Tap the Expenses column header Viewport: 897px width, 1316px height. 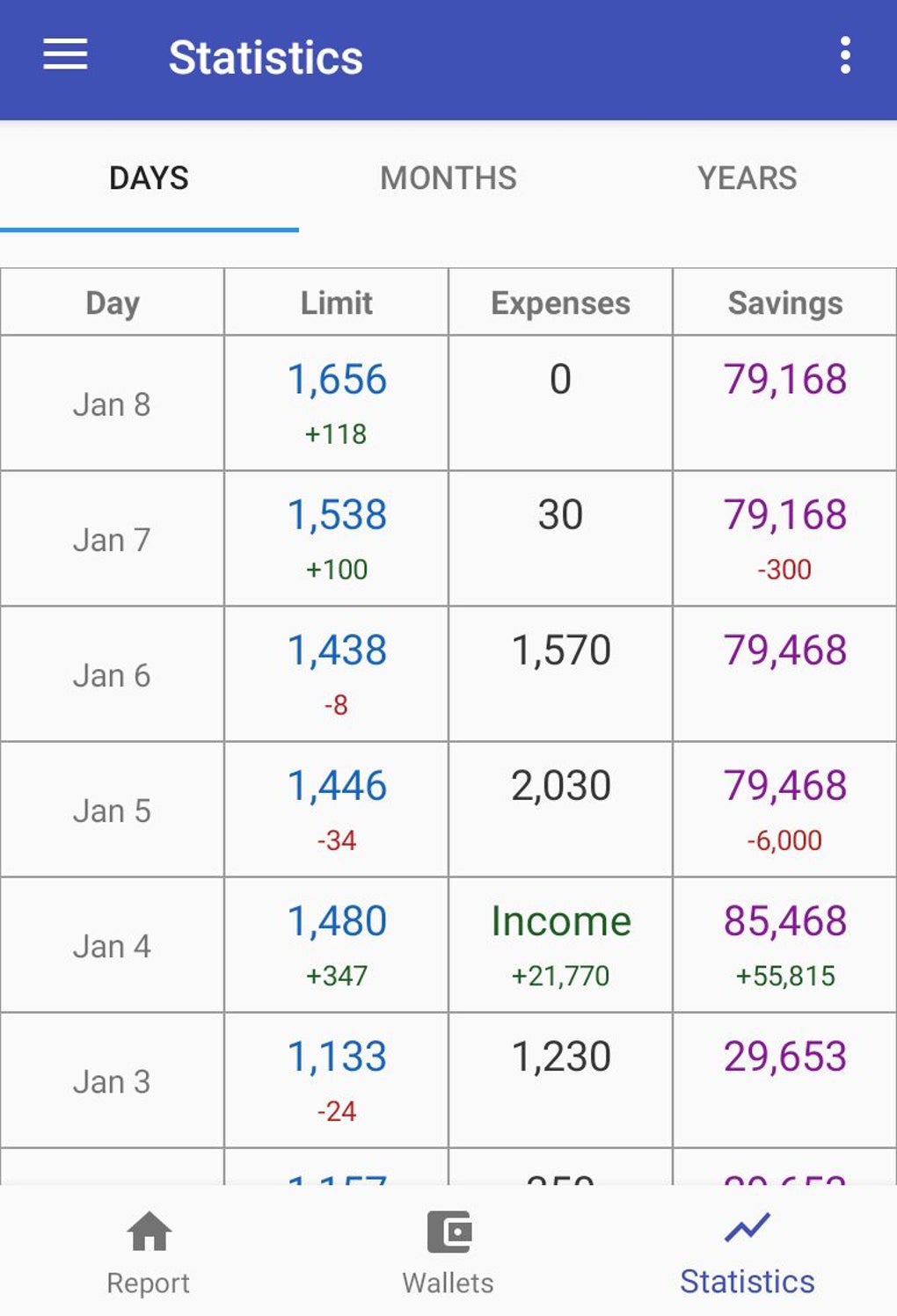[x=560, y=302]
